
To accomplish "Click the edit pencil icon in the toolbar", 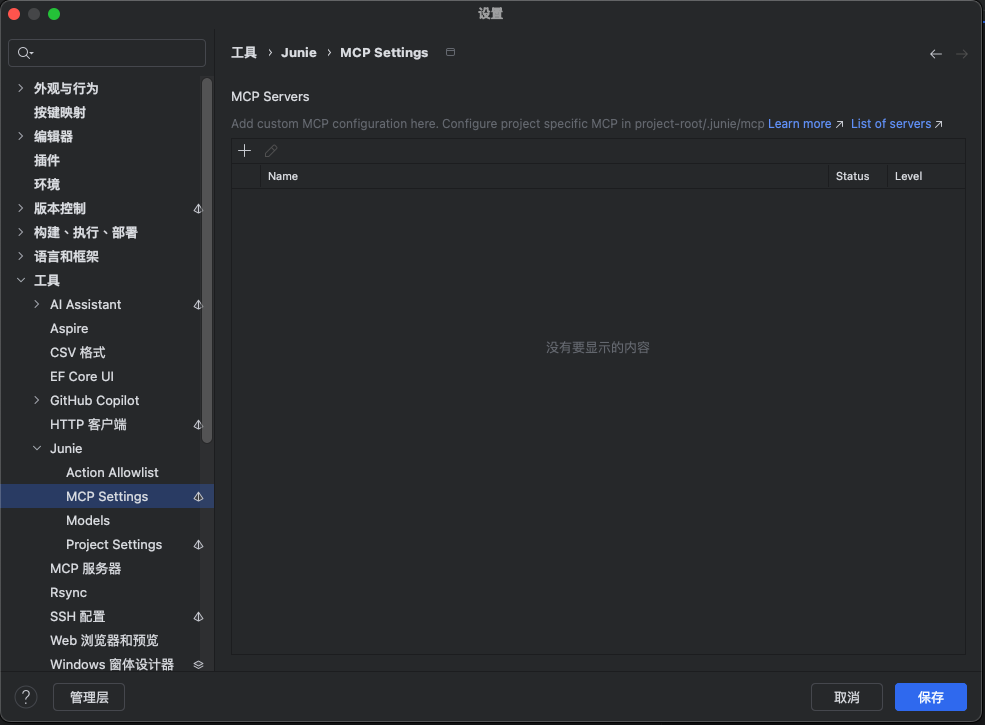I will [271, 151].
